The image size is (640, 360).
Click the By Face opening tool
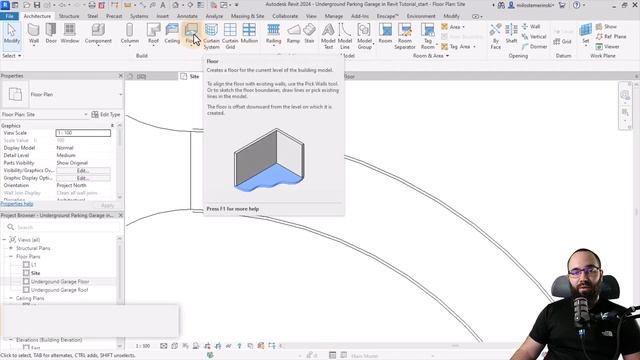pos(496,36)
